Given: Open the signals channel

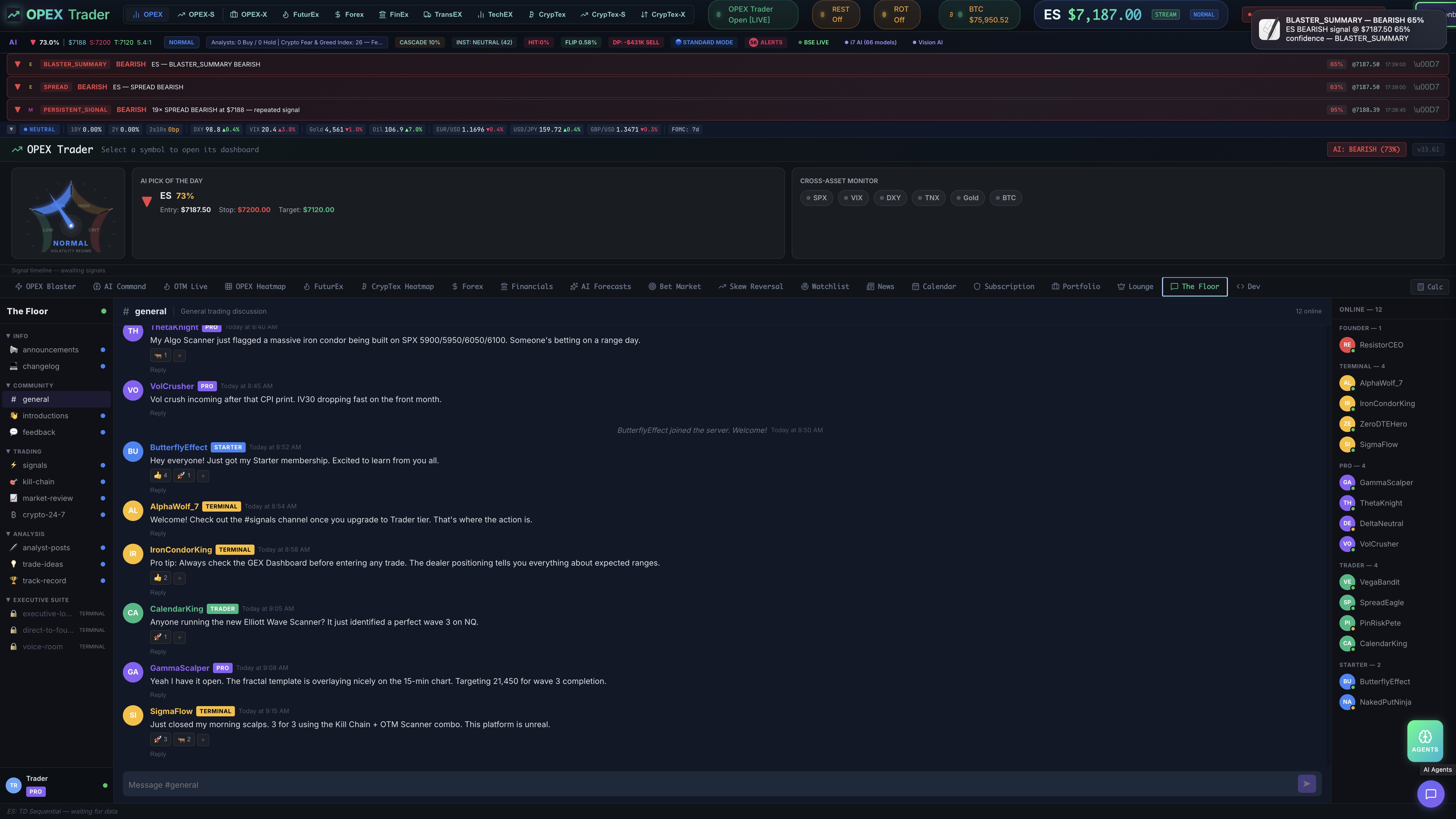Looking at the screenshot, I should click(57, 465).
